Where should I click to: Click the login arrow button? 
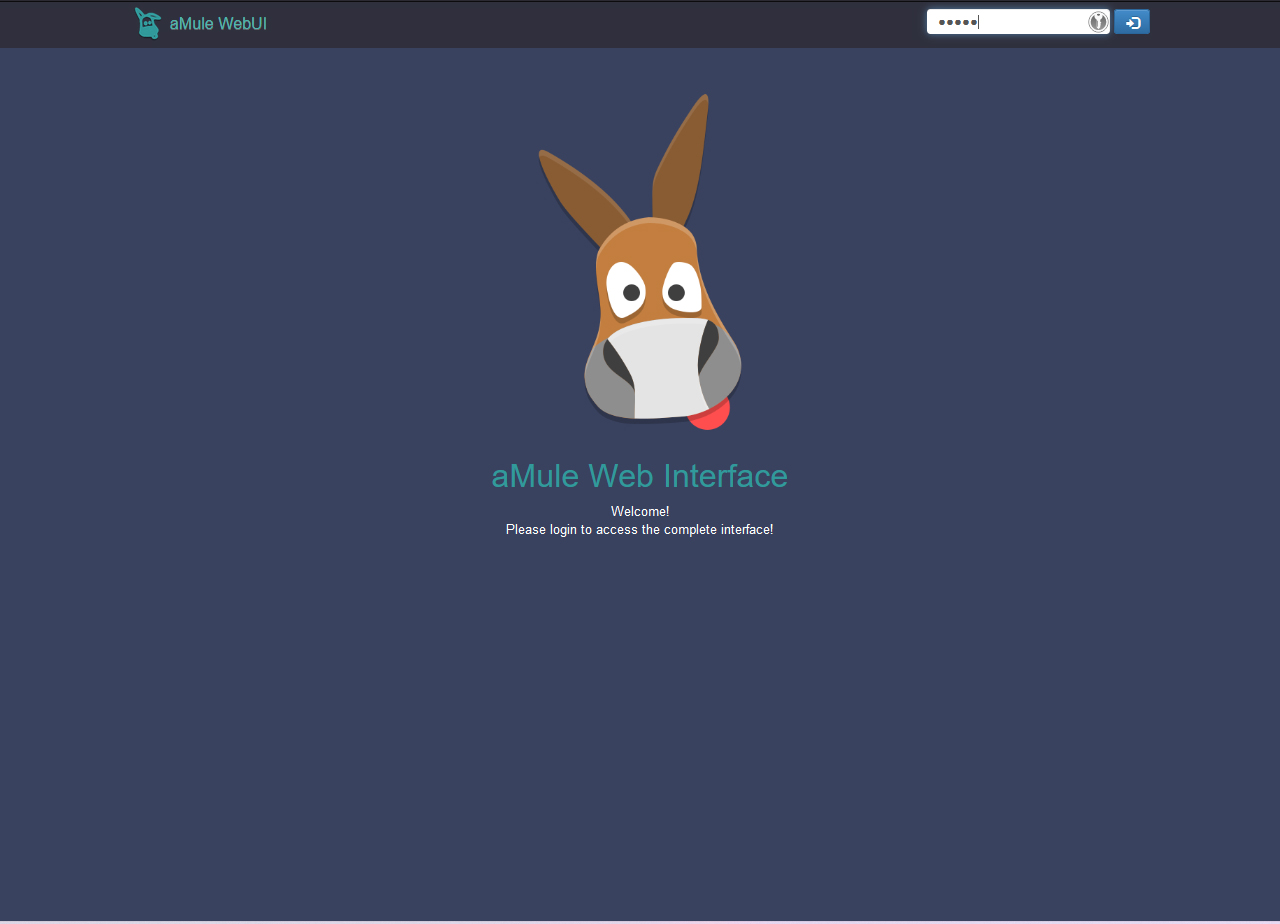click(1132, 22)
